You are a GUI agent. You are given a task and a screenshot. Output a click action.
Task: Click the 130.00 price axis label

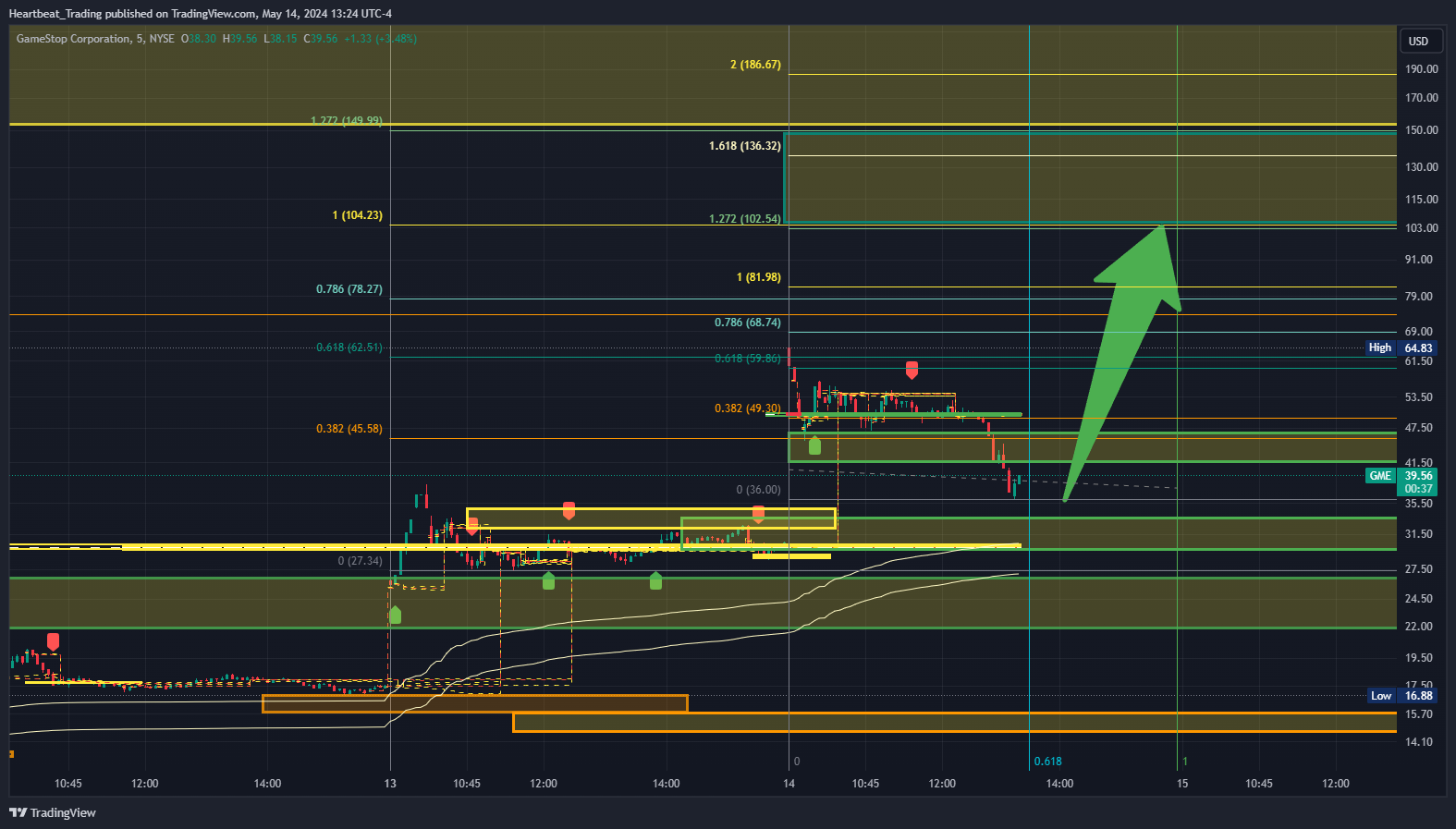point(1421,167)
